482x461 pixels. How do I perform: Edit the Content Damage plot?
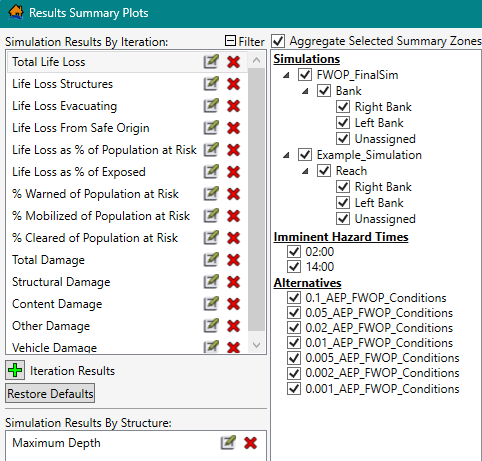tap(211, 304)
